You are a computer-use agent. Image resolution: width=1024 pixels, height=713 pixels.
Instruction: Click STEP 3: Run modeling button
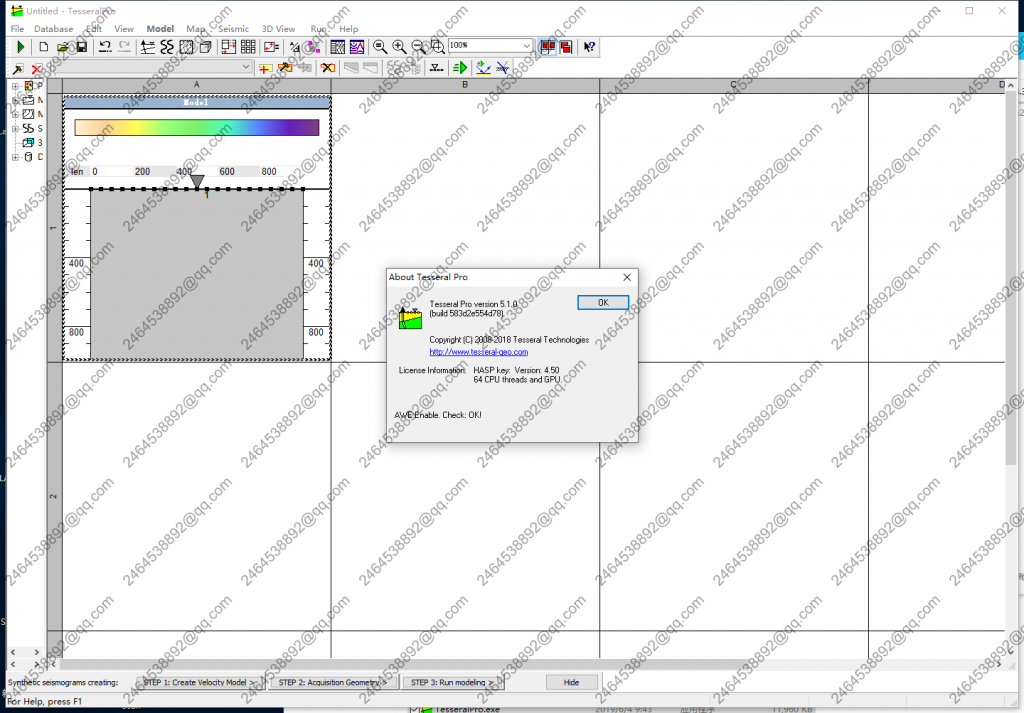(452, 682)
